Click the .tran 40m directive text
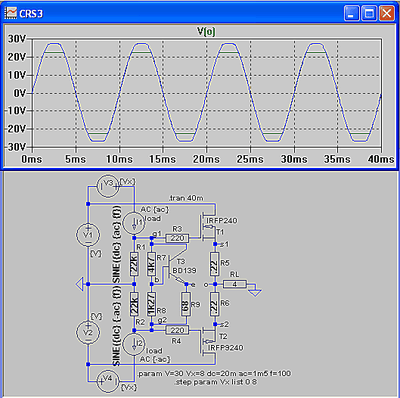 click(186, 198)
